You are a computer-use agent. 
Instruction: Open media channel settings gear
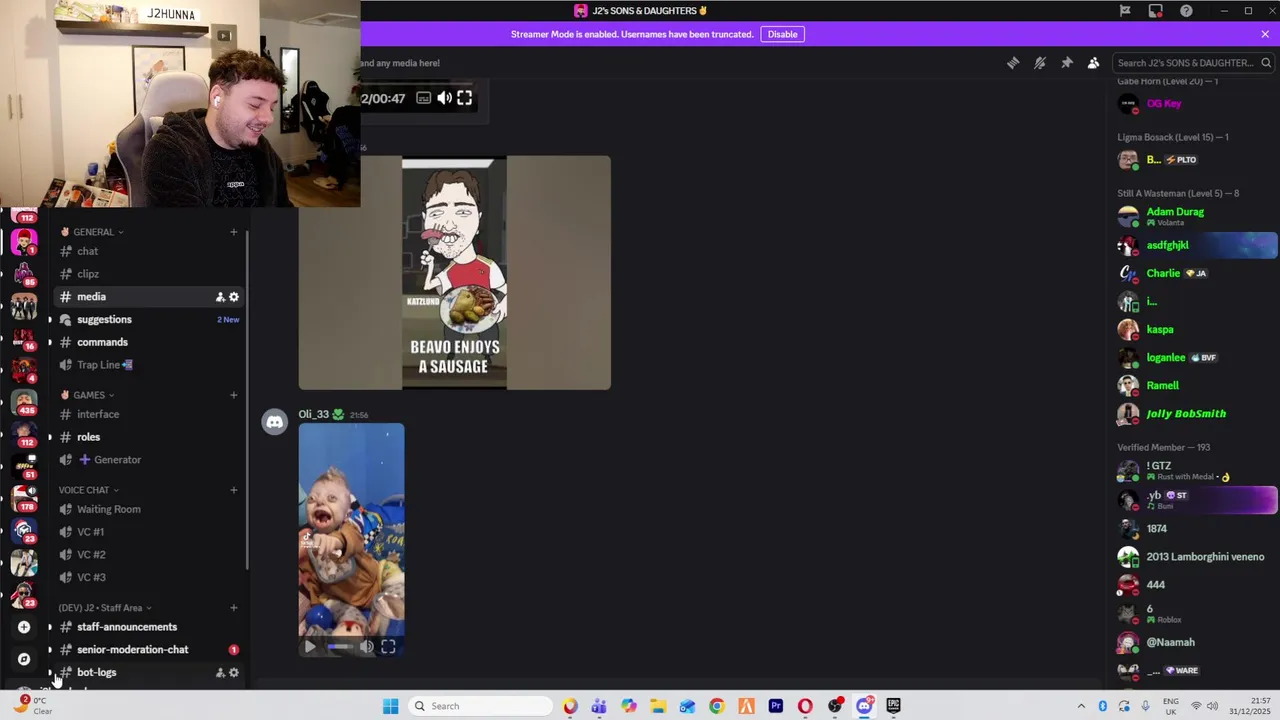point(234,297)
